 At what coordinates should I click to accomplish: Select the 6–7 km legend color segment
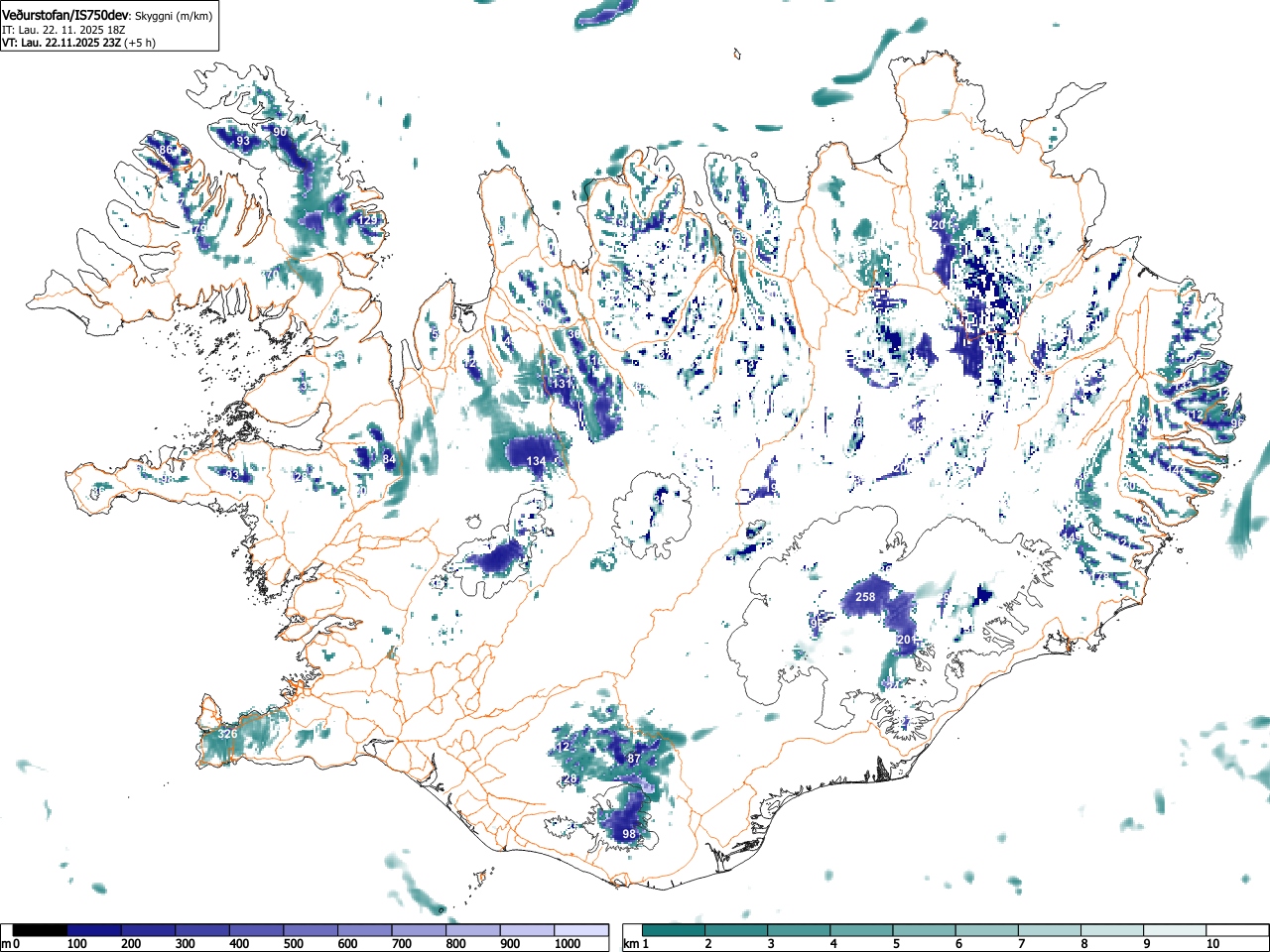tap(987, 930)
